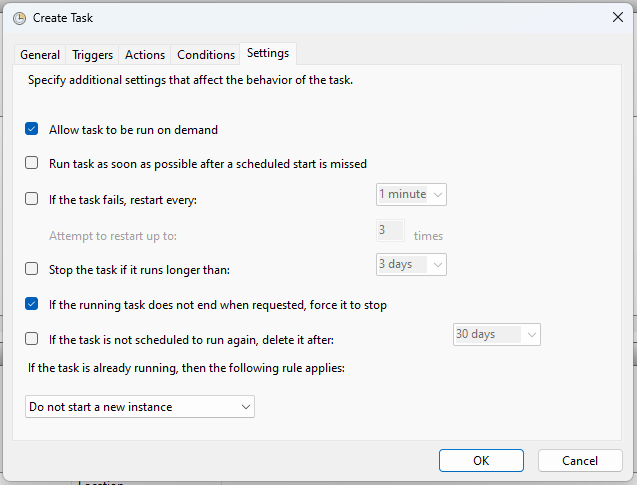Open the Triggers tab
The width and height of the screenshot is (637, 485).
coord(92,55)
